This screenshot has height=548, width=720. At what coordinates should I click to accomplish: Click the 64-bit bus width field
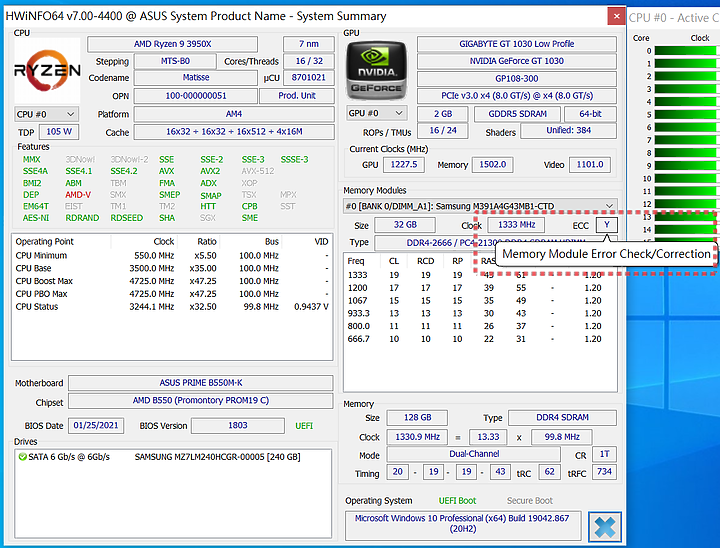(x=590, y=113)
